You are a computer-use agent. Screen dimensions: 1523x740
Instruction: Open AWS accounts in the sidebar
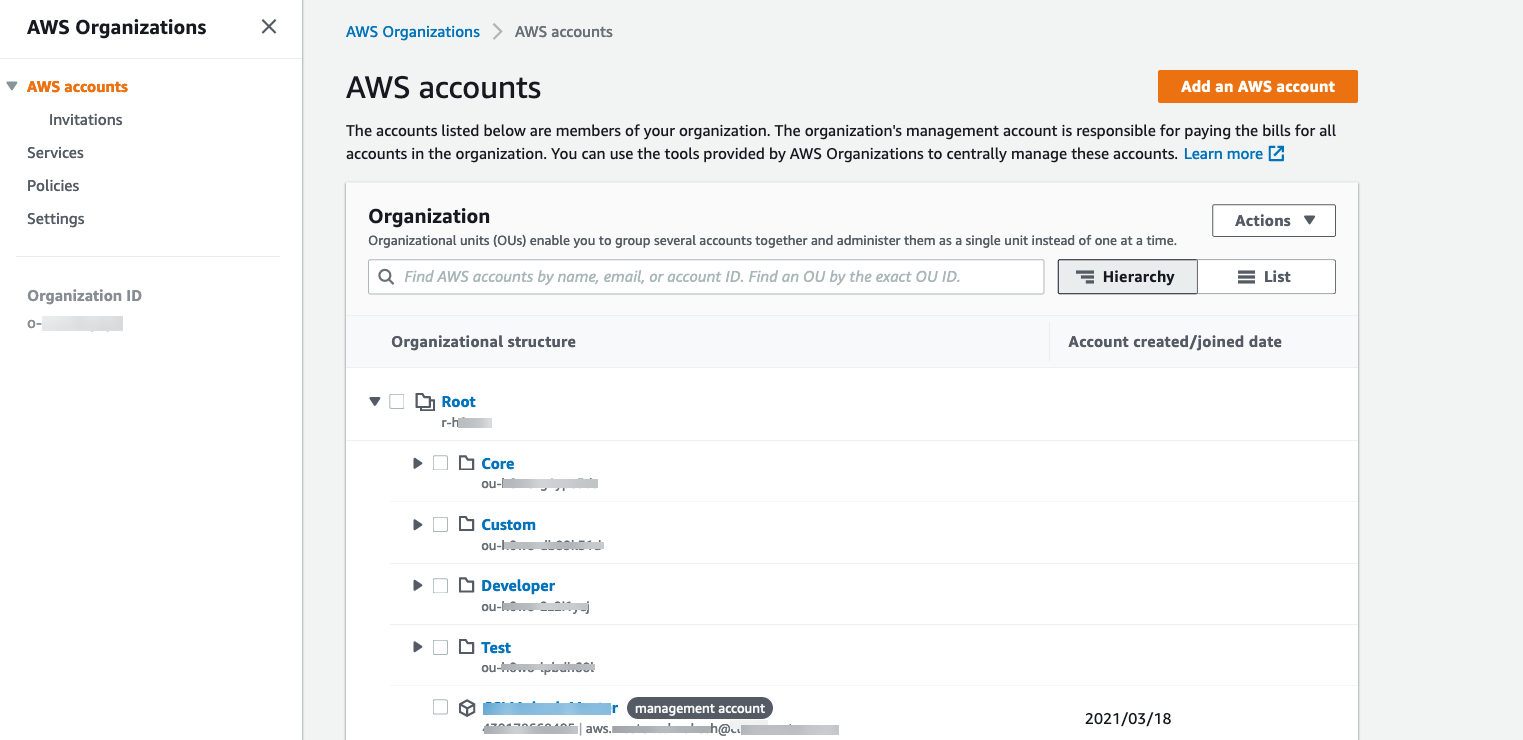(77, 87)
